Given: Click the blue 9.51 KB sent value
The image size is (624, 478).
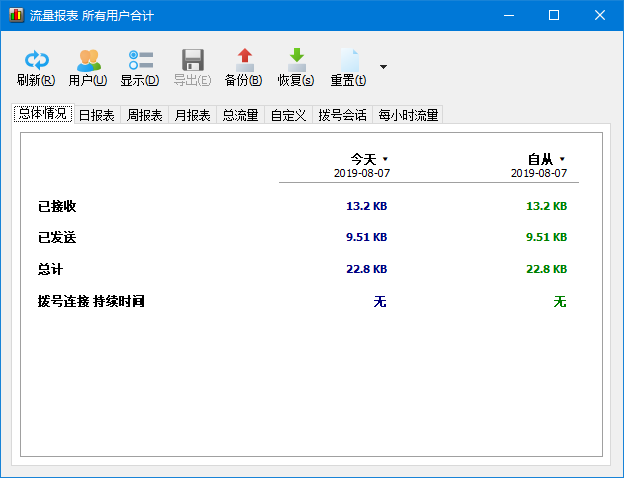Looking at the screenshot, I should 367,237.
